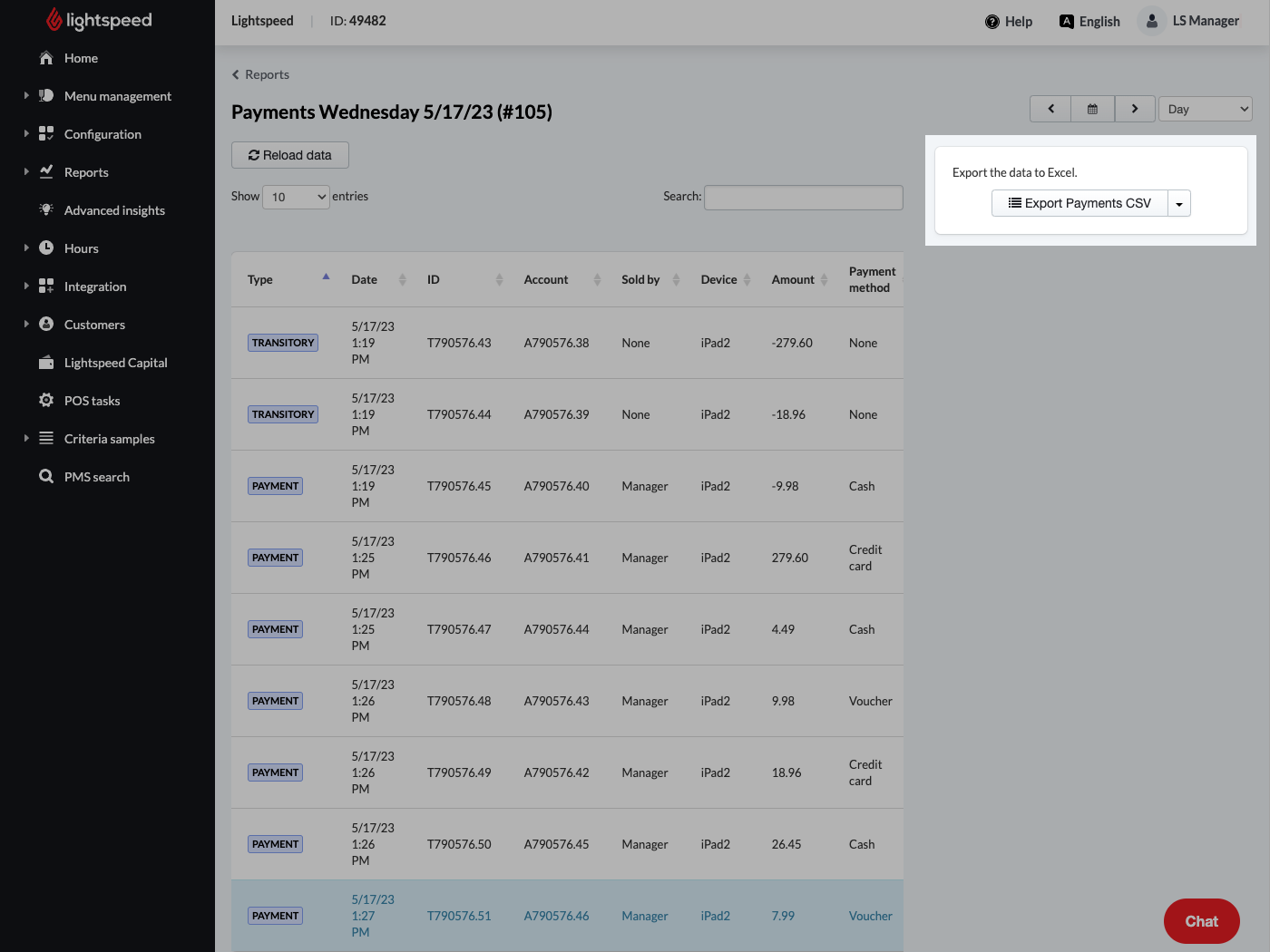Open POS tasks menu item
1270x952 pixels.
tap(92, 401)
